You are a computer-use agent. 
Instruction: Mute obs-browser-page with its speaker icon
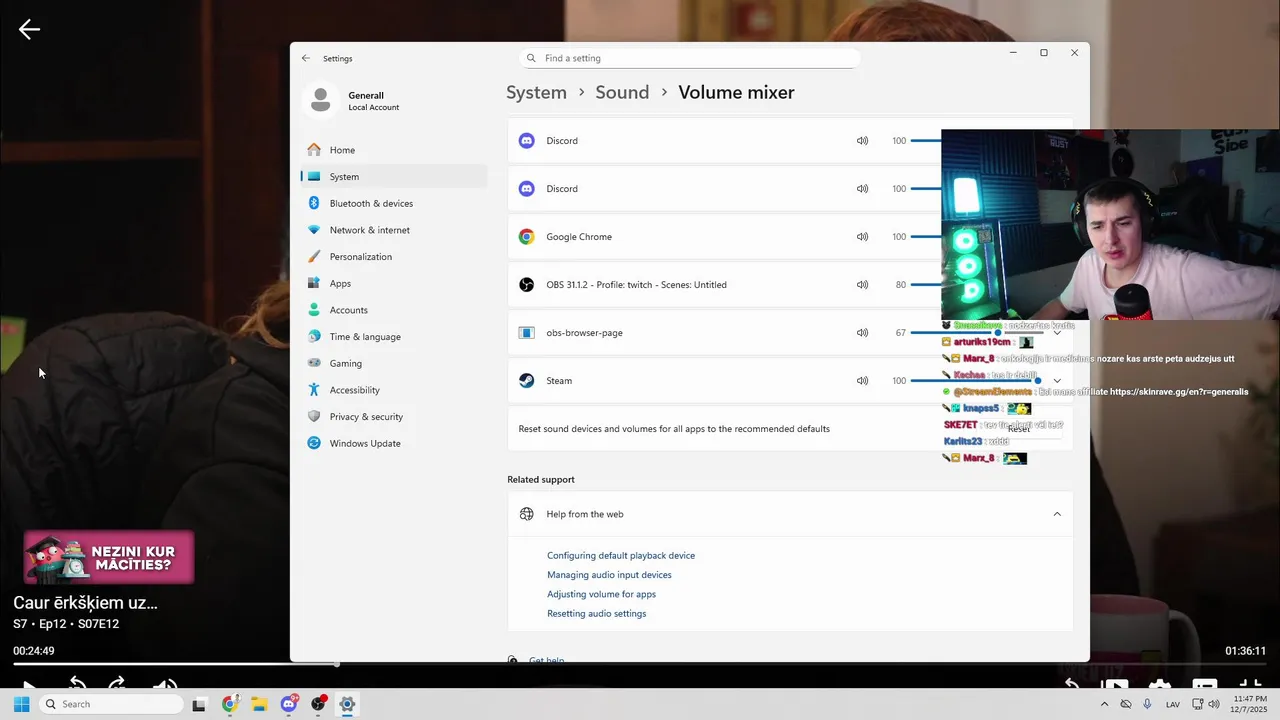(862, 333)
